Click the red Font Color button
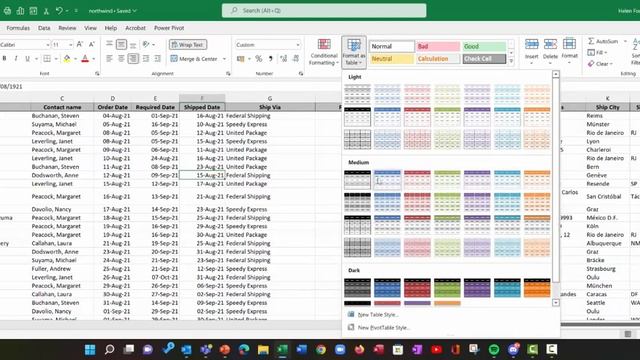This screenshot has height=360, width=640. click(x=85, y=59)
